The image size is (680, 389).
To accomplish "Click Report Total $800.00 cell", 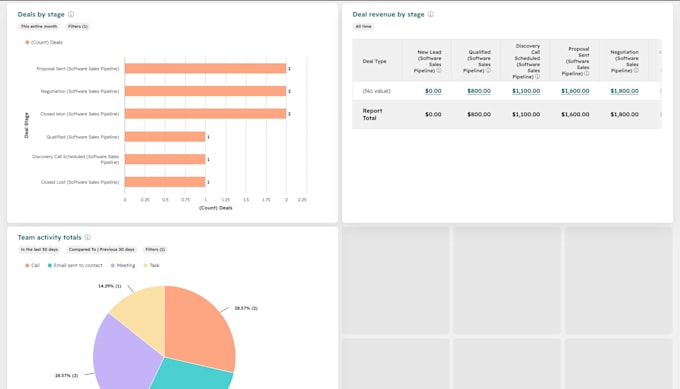I will 479,114.
